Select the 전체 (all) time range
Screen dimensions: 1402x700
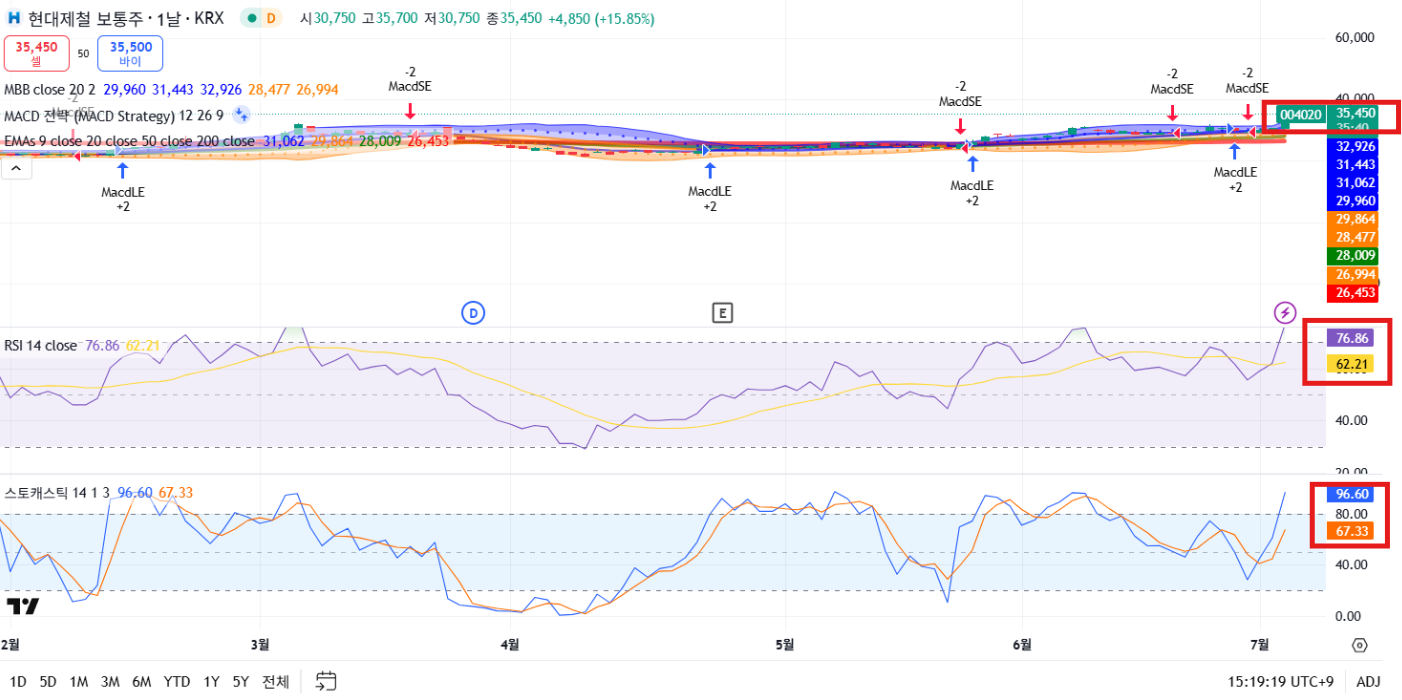[276, 682]
